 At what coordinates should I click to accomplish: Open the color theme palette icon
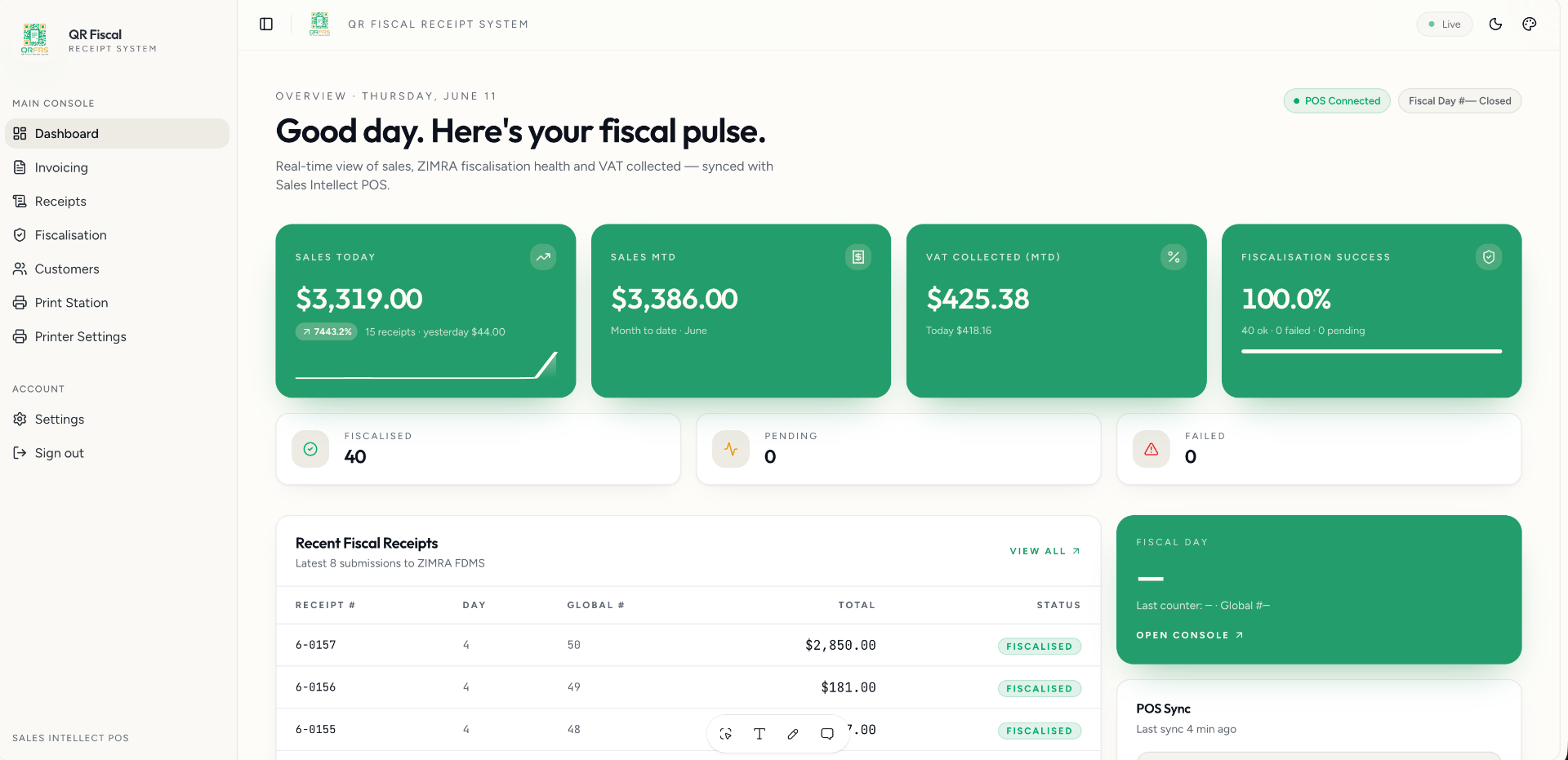(1530, 24)
